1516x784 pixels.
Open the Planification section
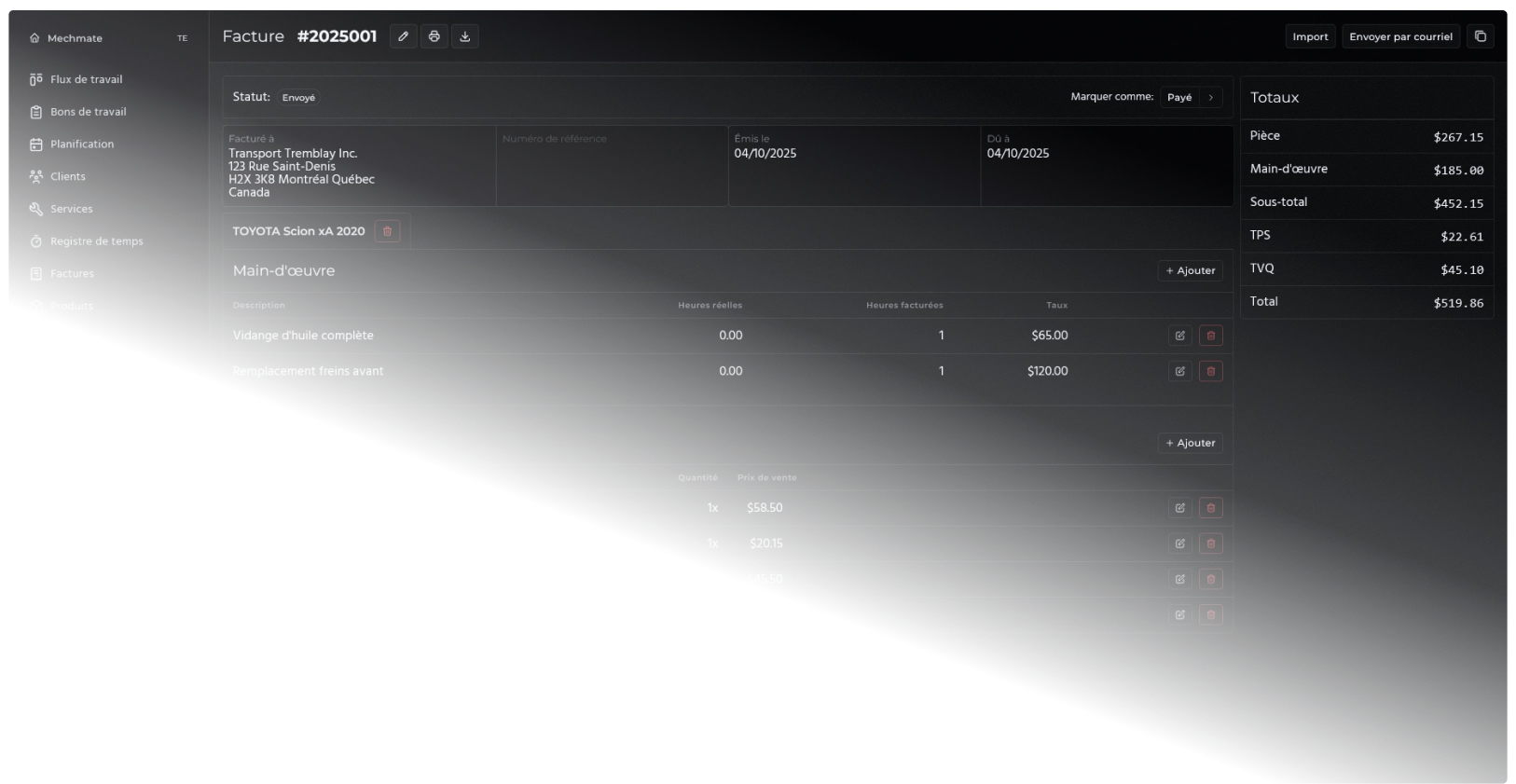(82, 144)
